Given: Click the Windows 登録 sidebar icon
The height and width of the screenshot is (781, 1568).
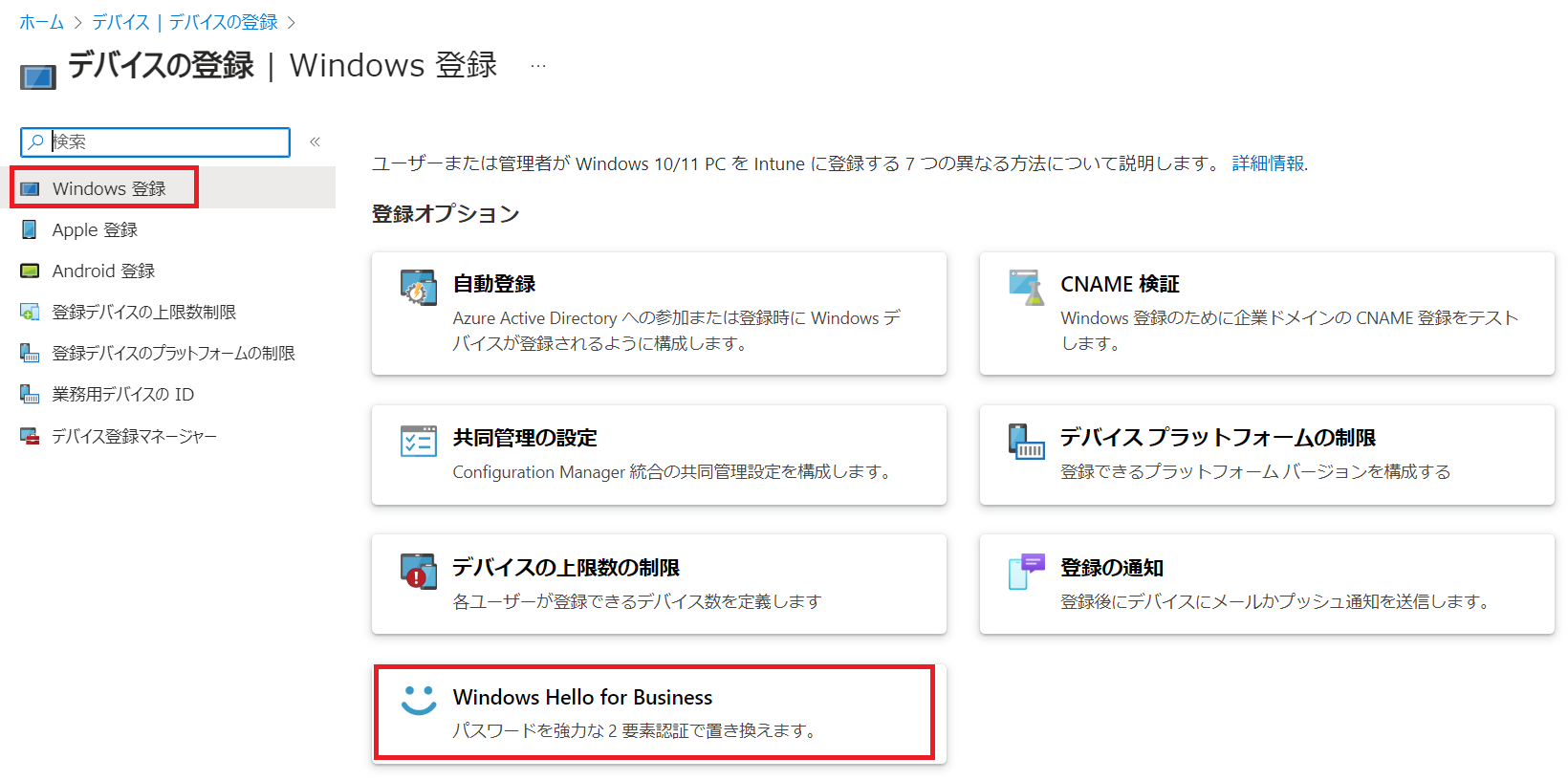Looking at the screenshot, I should click(x=31, y=189).
